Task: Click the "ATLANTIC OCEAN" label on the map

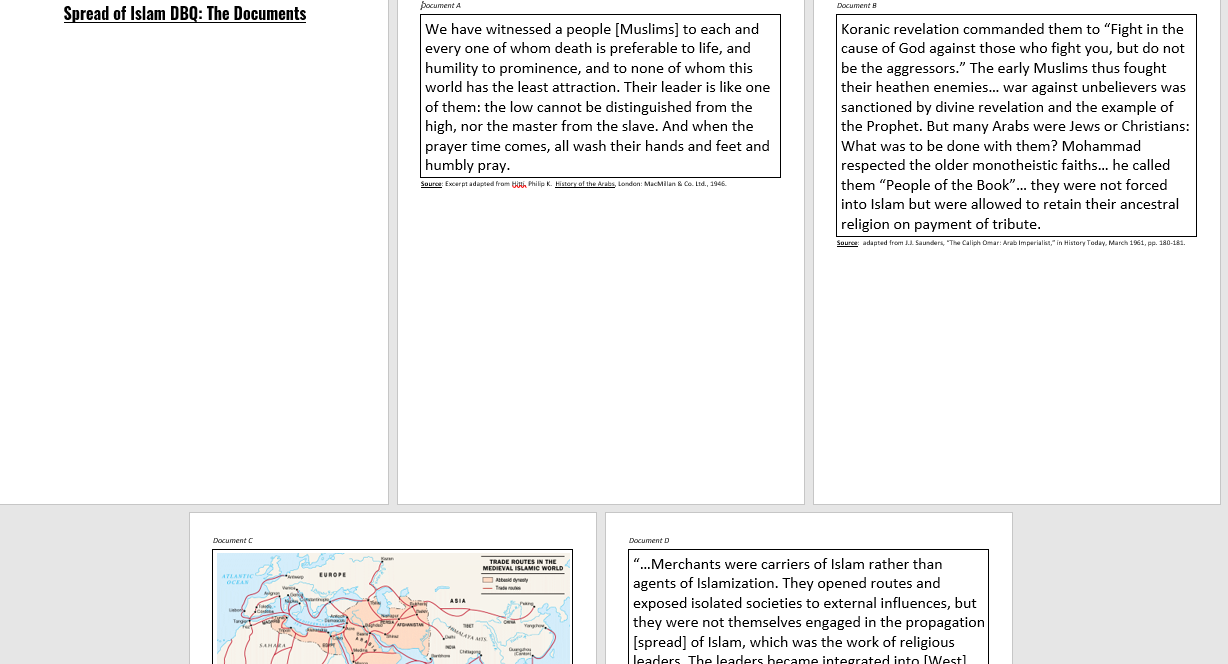Action: [238, 577]
